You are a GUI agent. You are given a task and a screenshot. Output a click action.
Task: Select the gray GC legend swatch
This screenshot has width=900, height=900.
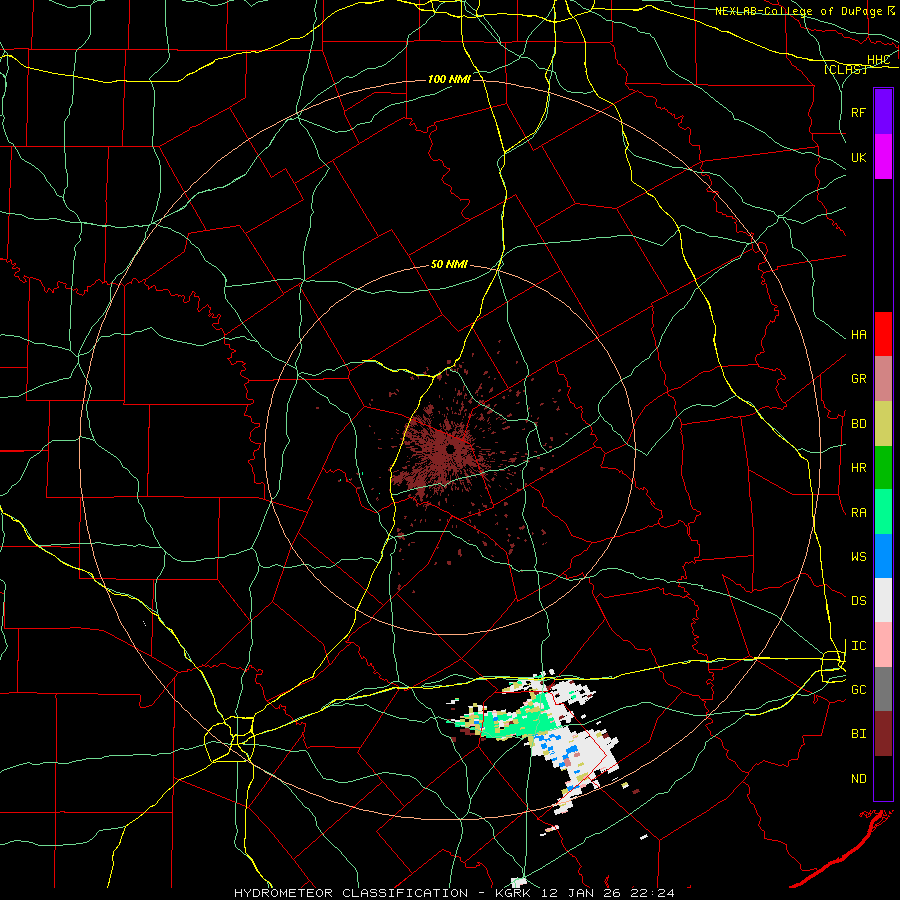883,689
